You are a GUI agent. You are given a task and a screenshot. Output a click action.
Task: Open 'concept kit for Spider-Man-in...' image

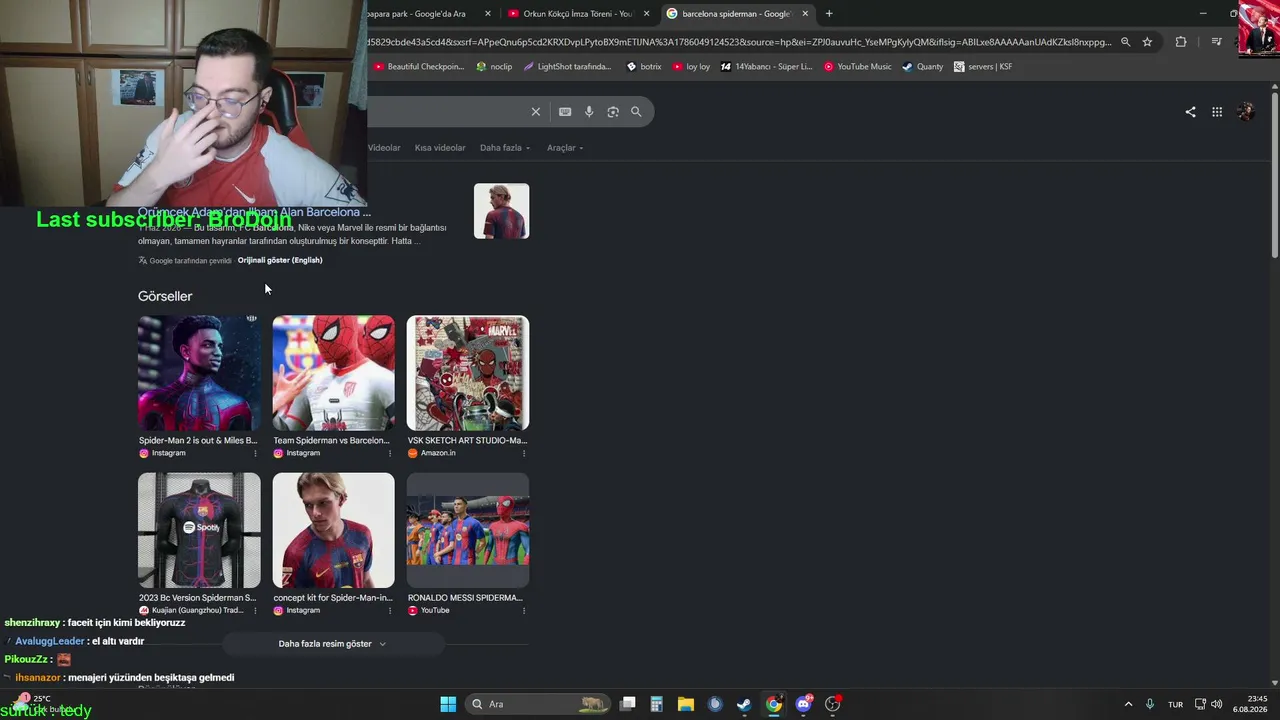pos(333,530)
